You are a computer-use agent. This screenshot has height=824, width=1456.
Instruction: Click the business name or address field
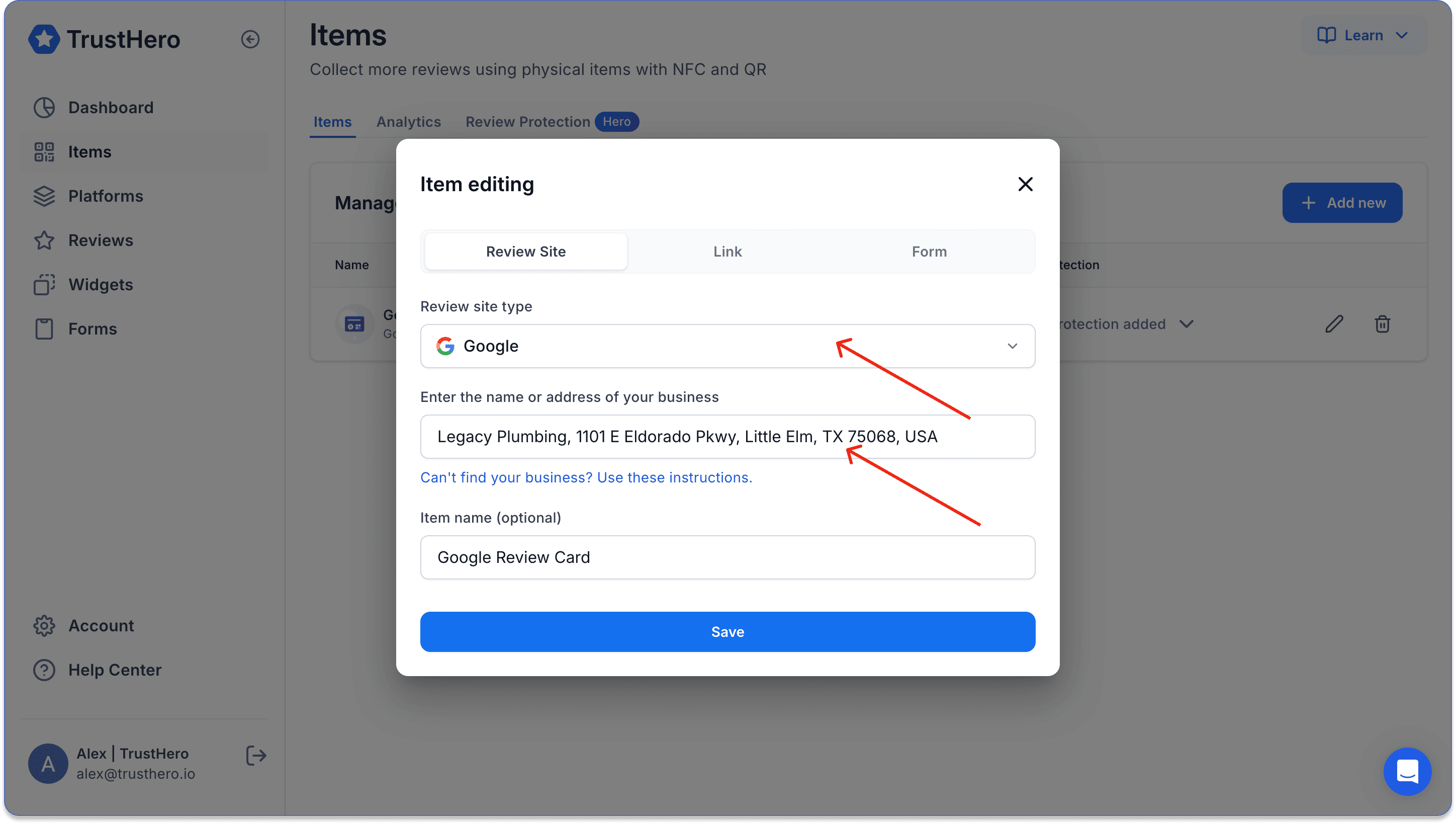[727, 436]
